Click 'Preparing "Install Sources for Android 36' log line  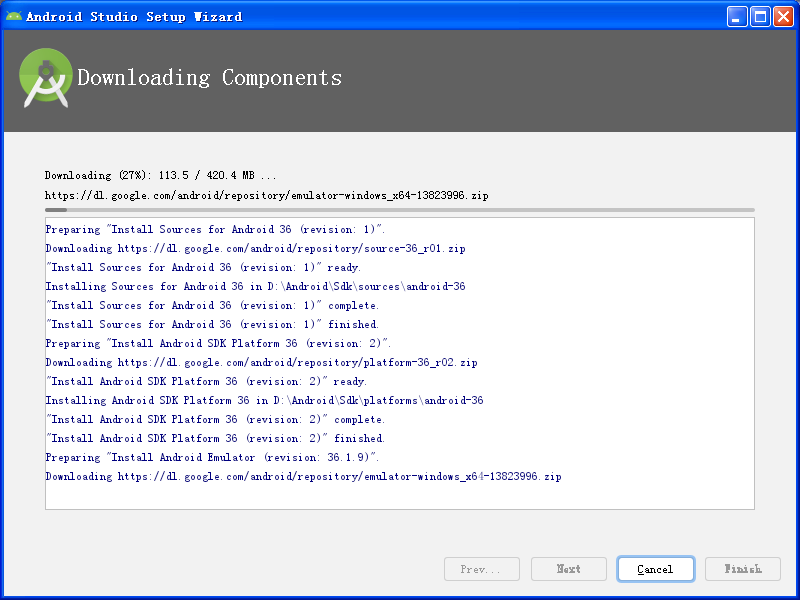215,230
